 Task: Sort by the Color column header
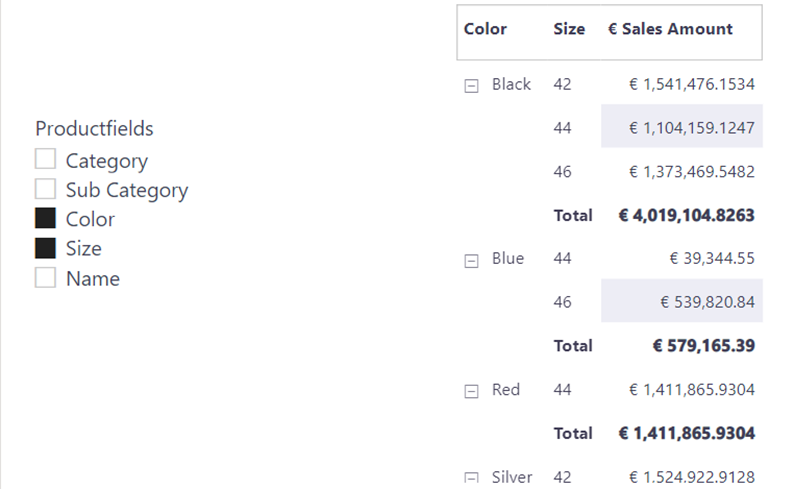tap(485, 30)
